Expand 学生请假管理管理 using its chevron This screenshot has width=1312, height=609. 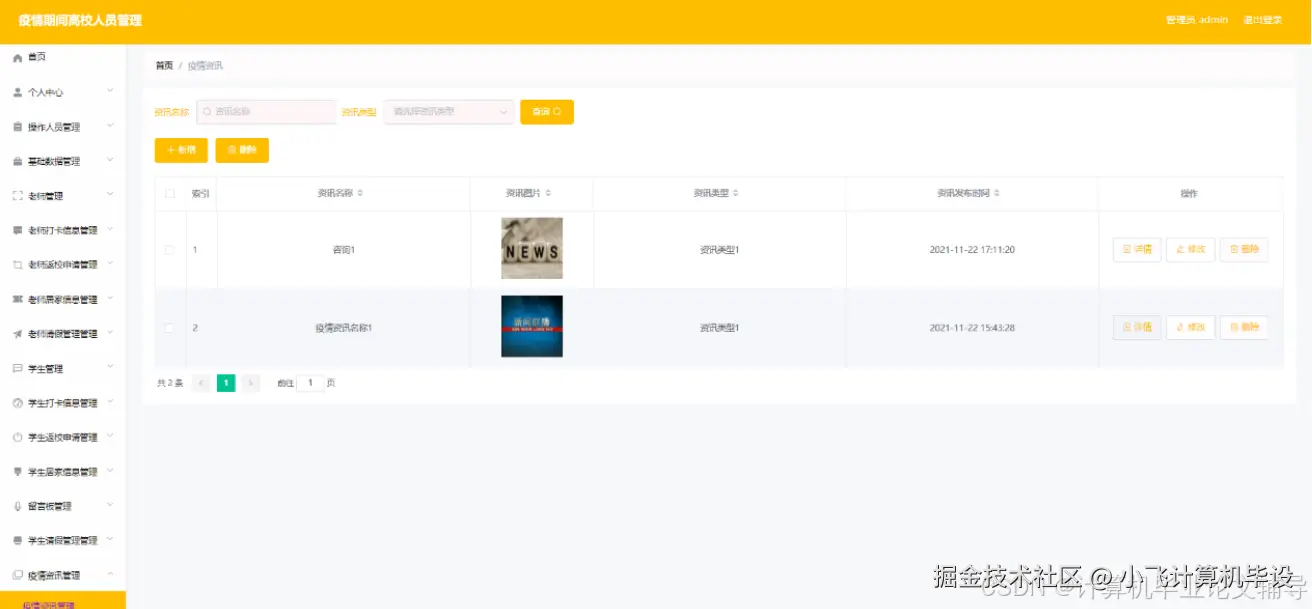[x=110, y=540]
